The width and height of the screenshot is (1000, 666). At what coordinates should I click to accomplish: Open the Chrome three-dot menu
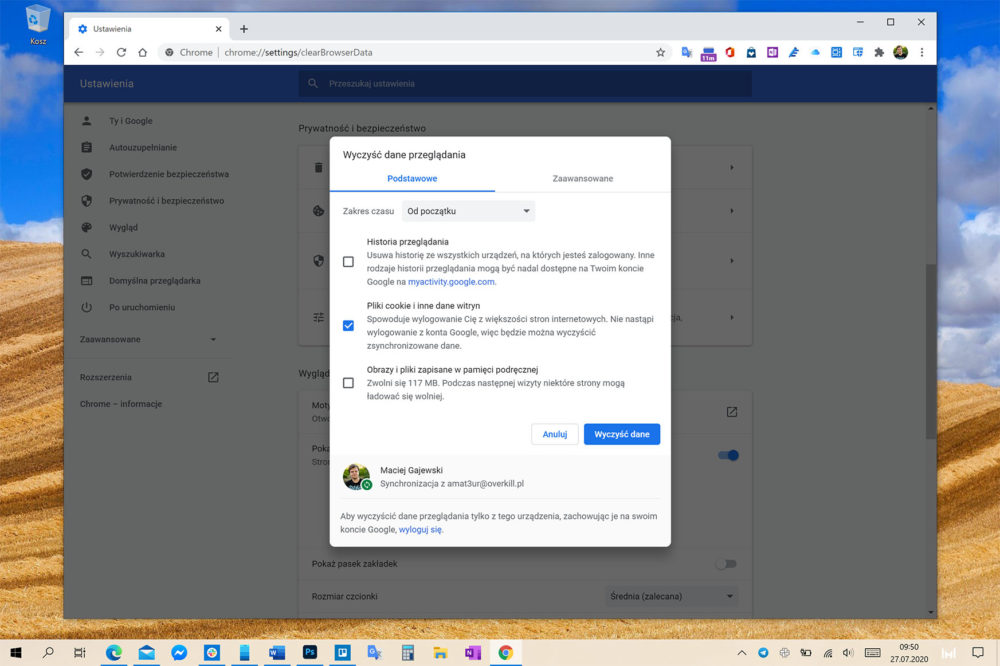(x=922, y=52)
